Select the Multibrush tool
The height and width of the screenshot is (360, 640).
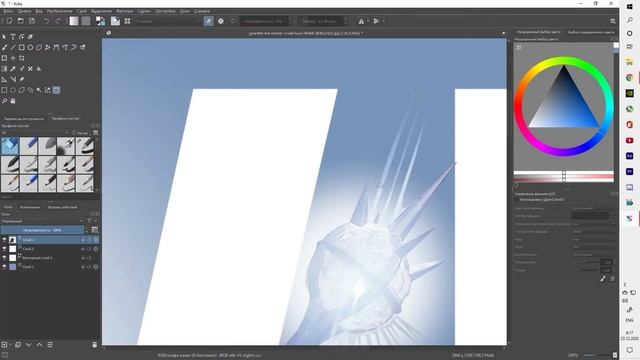tap(82, 47)
